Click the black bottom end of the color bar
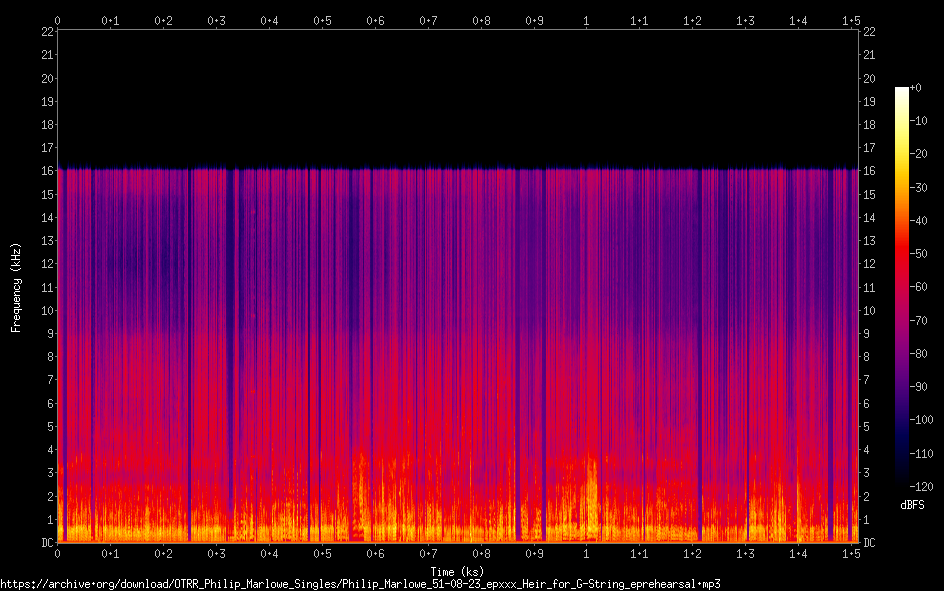 901,483
